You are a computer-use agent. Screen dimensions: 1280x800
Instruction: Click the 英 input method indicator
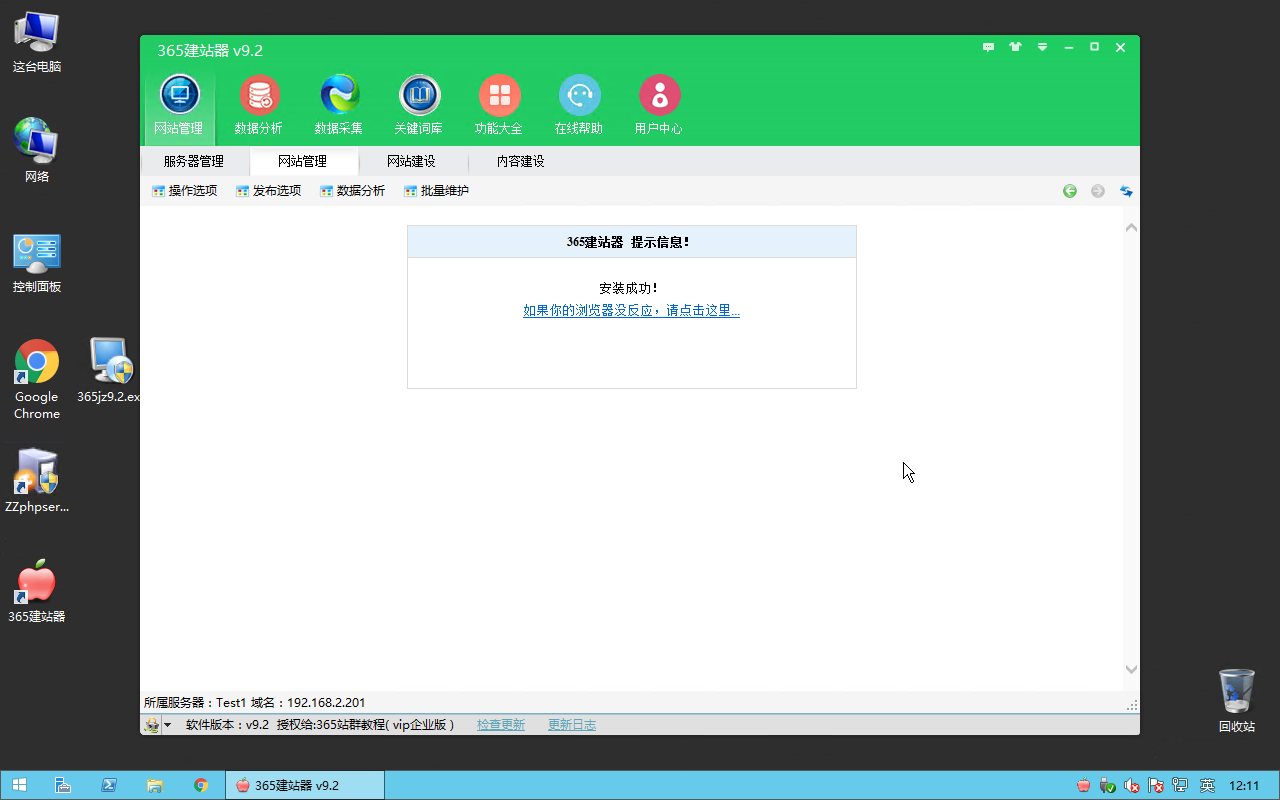(1207, 785)
